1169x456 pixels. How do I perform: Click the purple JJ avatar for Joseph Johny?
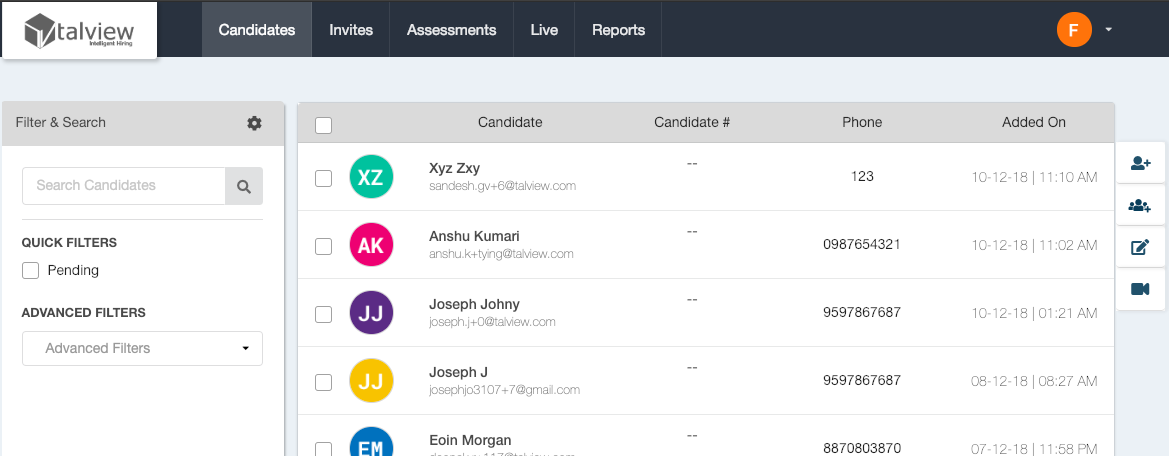click(x=371, y=312)
